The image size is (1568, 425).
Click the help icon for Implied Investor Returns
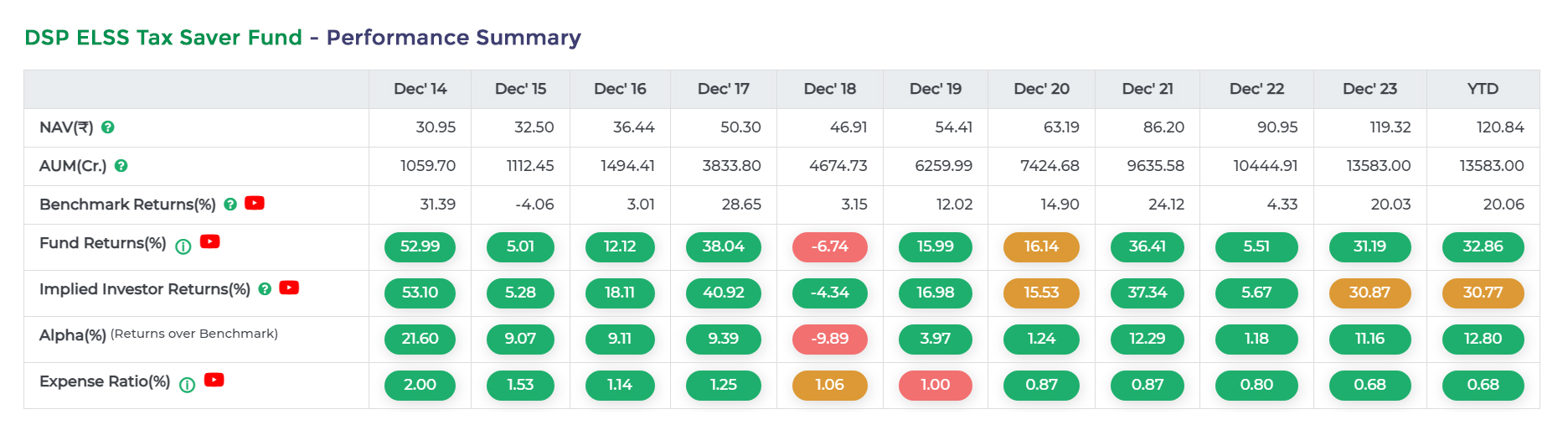click(x=265, y=289)
